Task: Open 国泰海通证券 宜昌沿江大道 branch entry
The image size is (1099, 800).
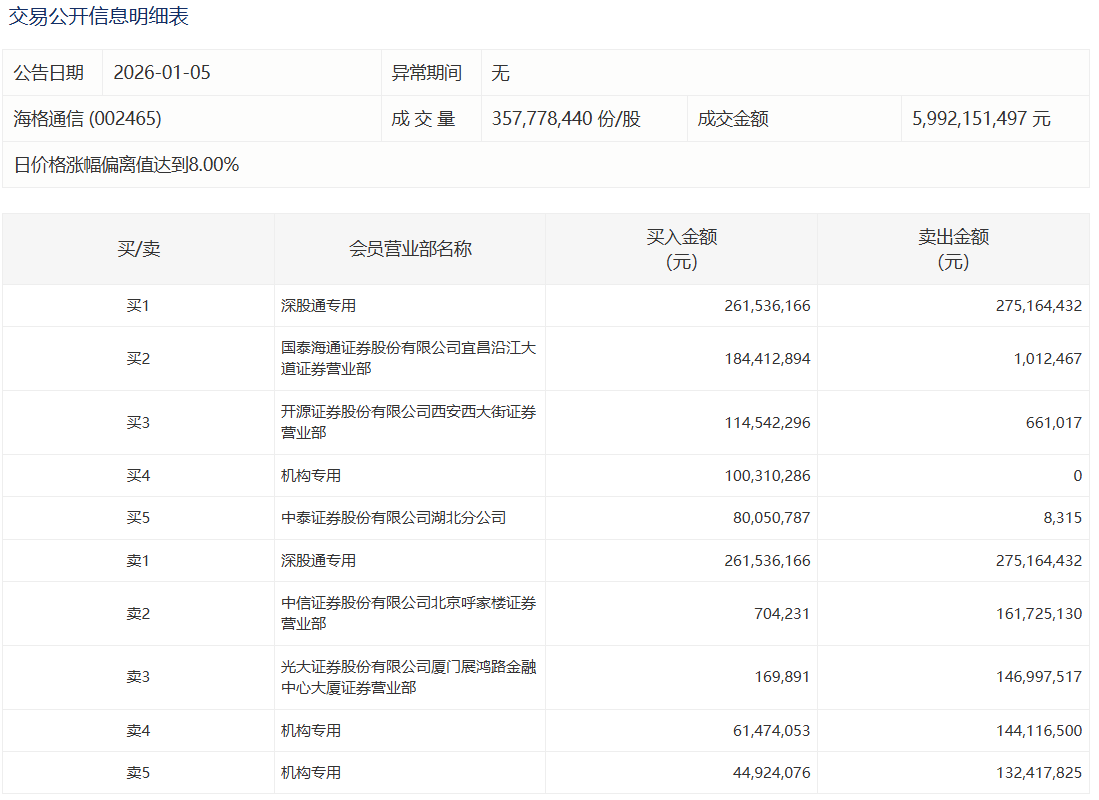Action: [x=408, y=358]
